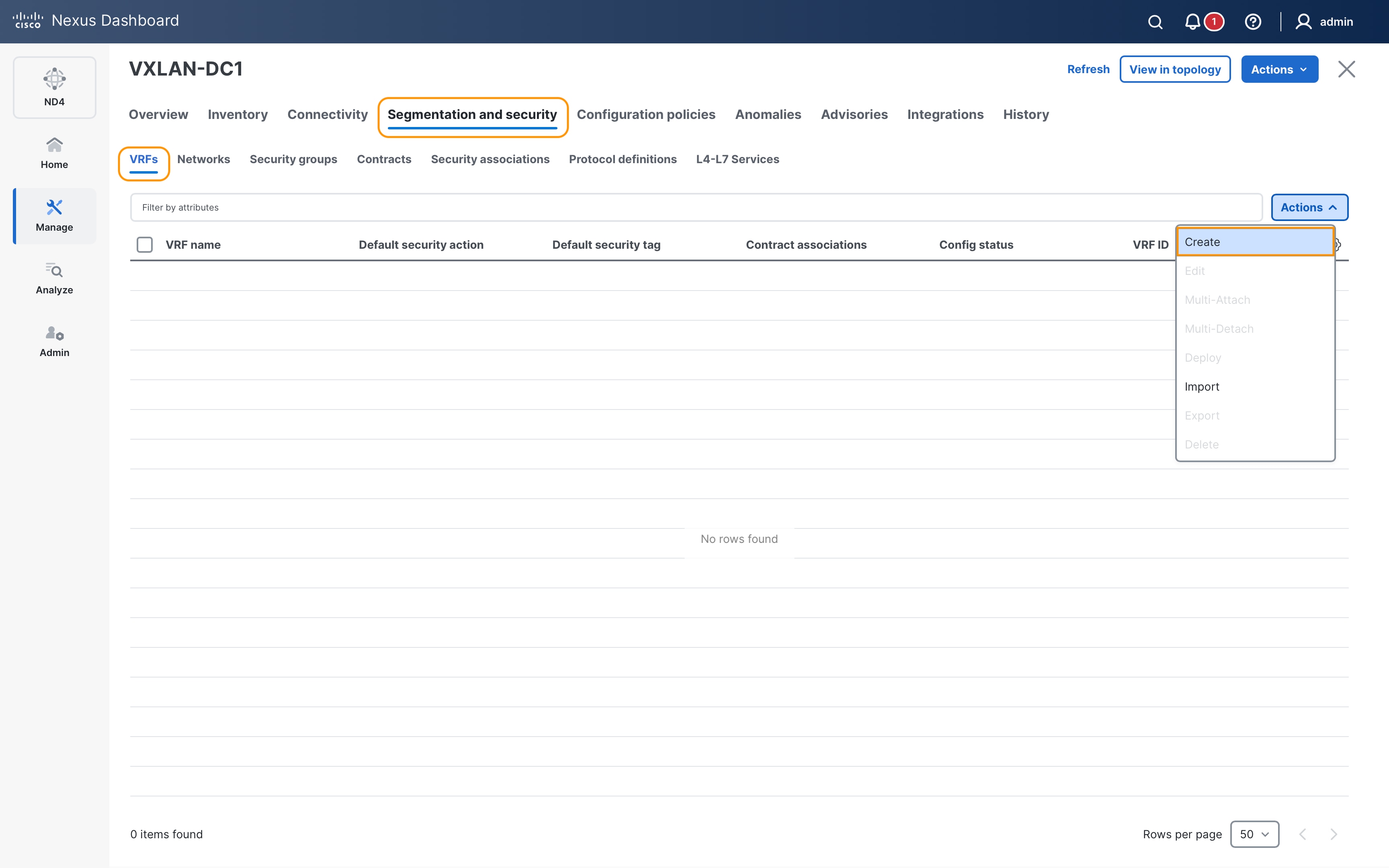This screenshot has height=868, width=1389.
Task: Click the Cisco logo
Action: click(28, 20)
